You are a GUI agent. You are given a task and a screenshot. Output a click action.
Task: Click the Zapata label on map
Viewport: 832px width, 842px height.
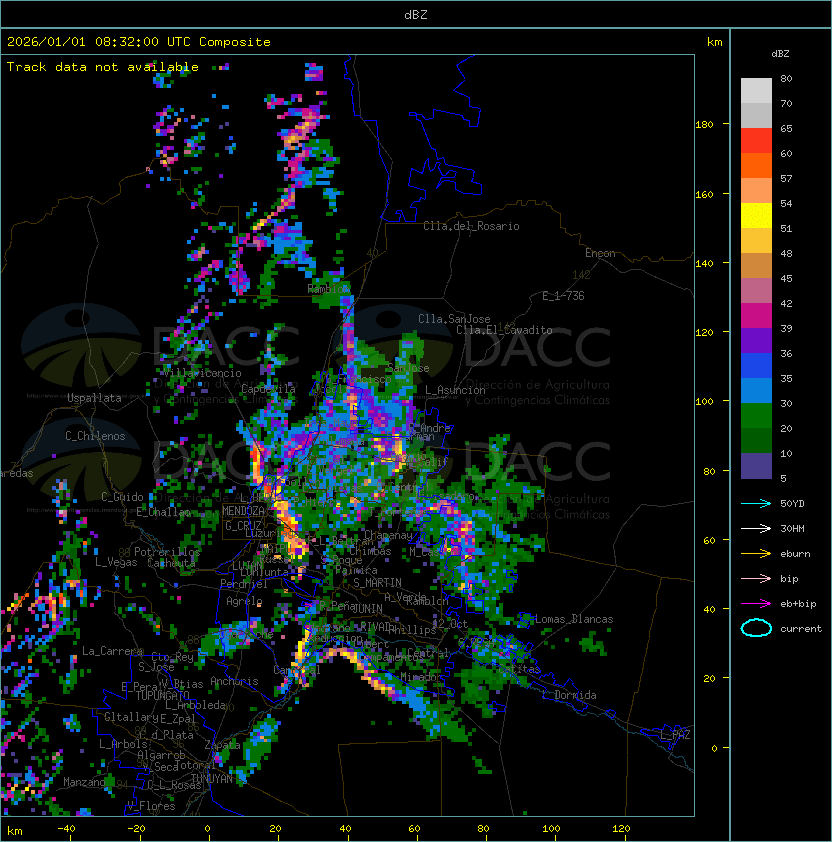[222, 745]
